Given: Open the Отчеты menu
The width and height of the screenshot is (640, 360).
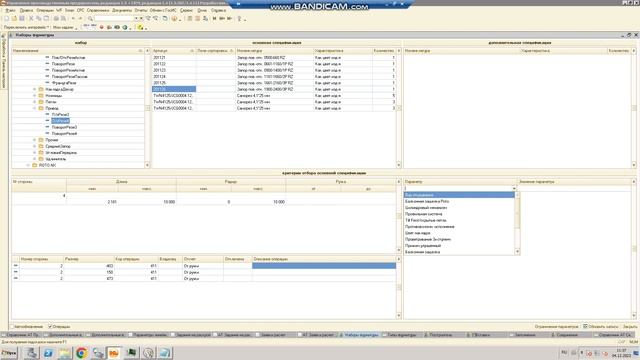Looking at the screenshot, I should coord(141,10).
